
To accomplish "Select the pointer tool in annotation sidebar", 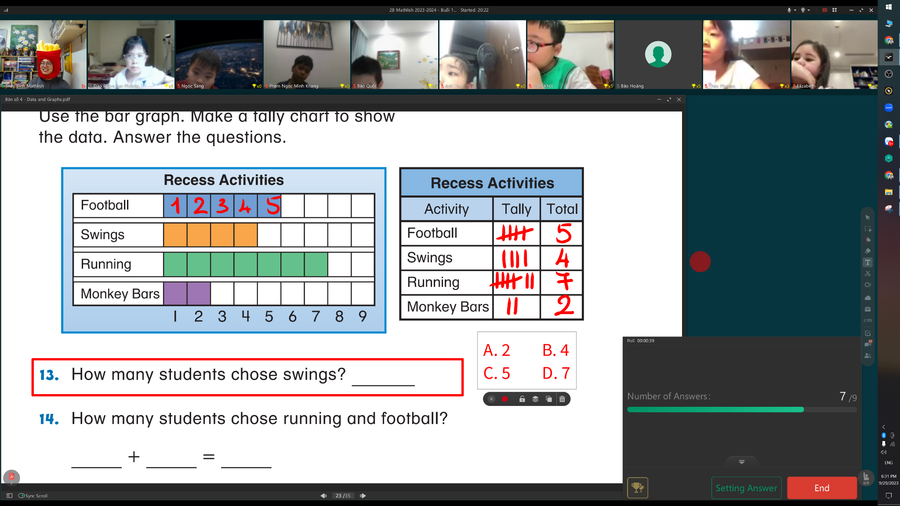I will click(867, 217).
